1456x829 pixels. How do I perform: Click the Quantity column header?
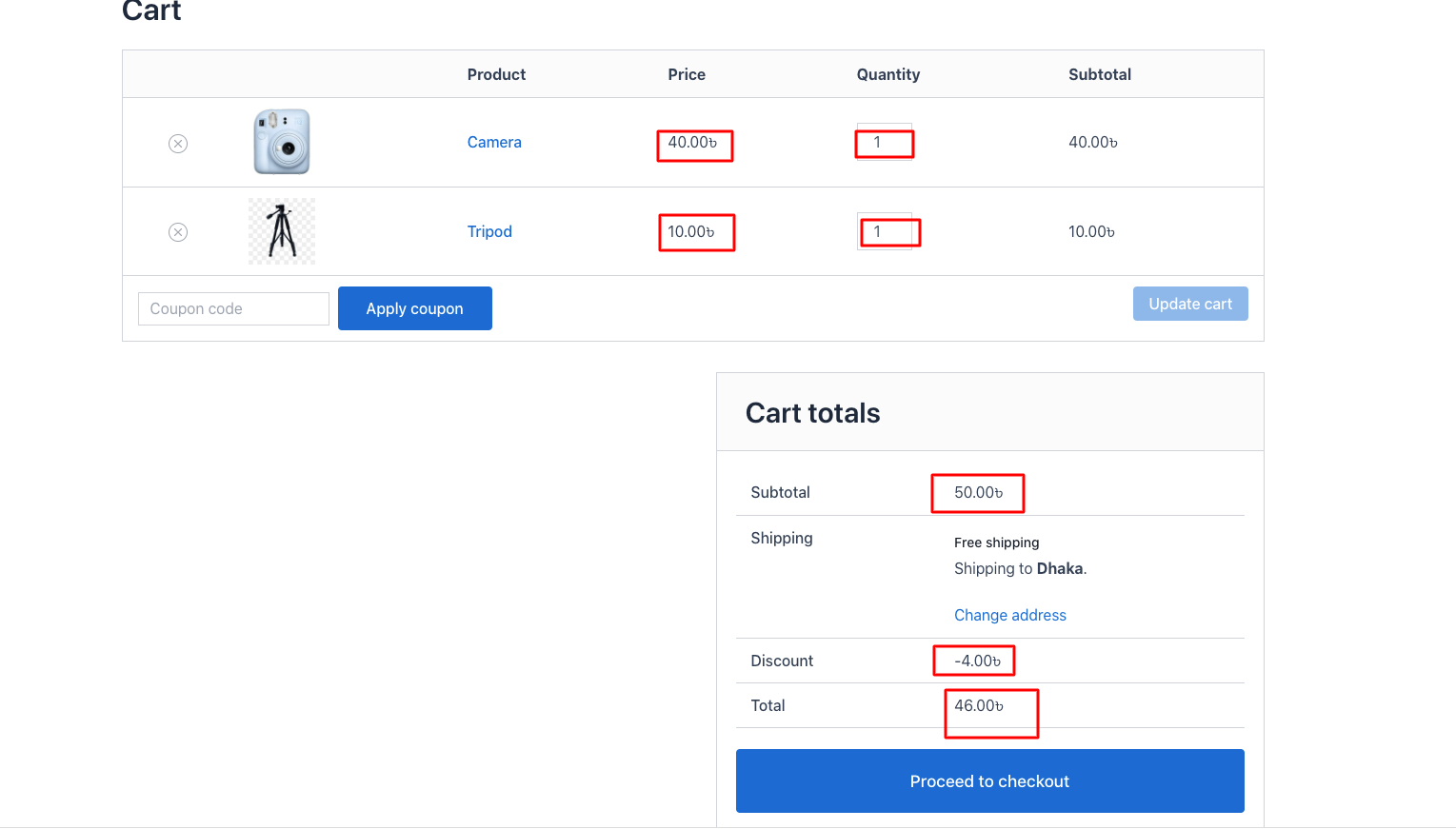point(888,74)
